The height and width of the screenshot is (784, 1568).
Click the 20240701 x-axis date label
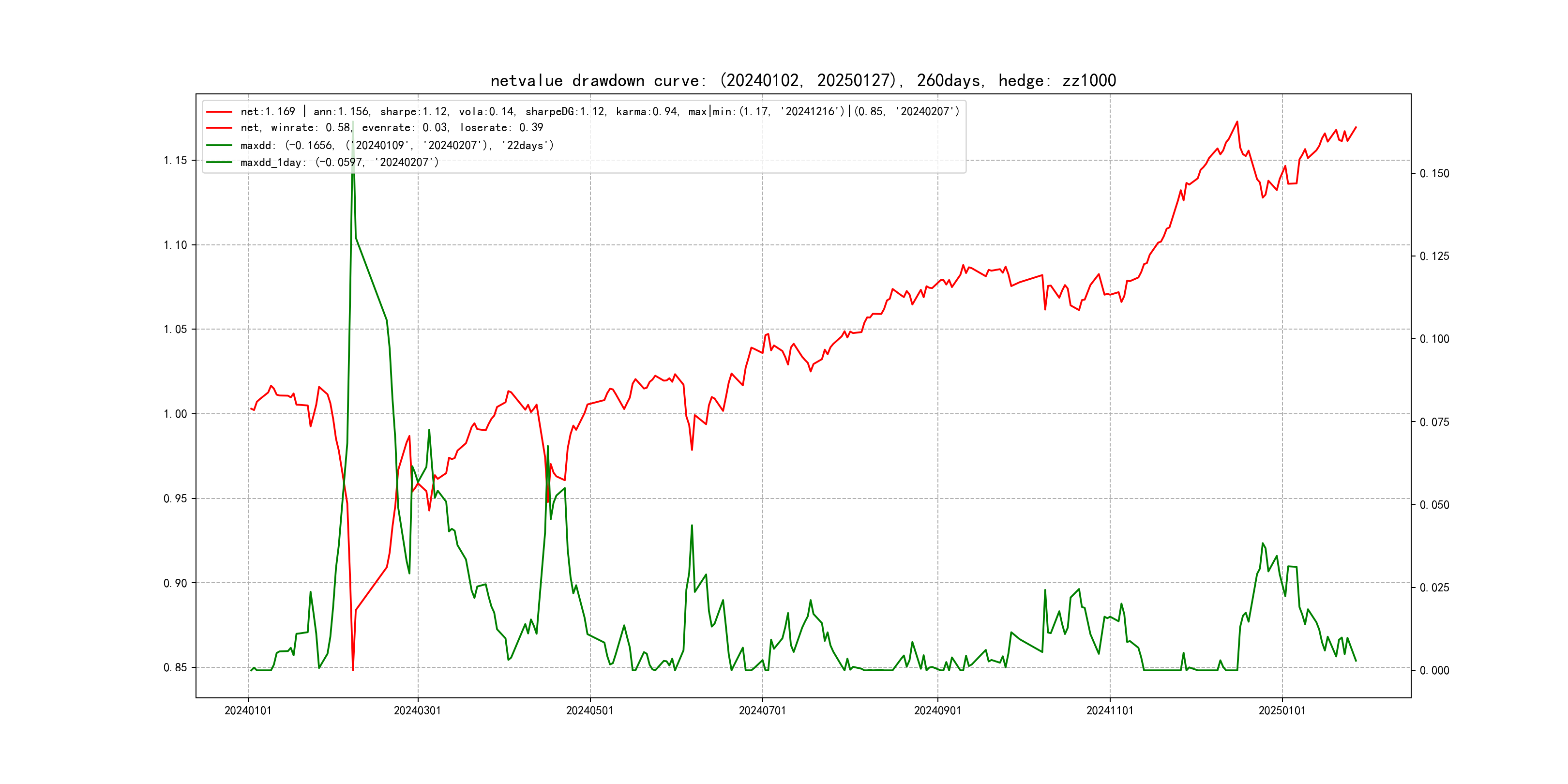[762, 710]
